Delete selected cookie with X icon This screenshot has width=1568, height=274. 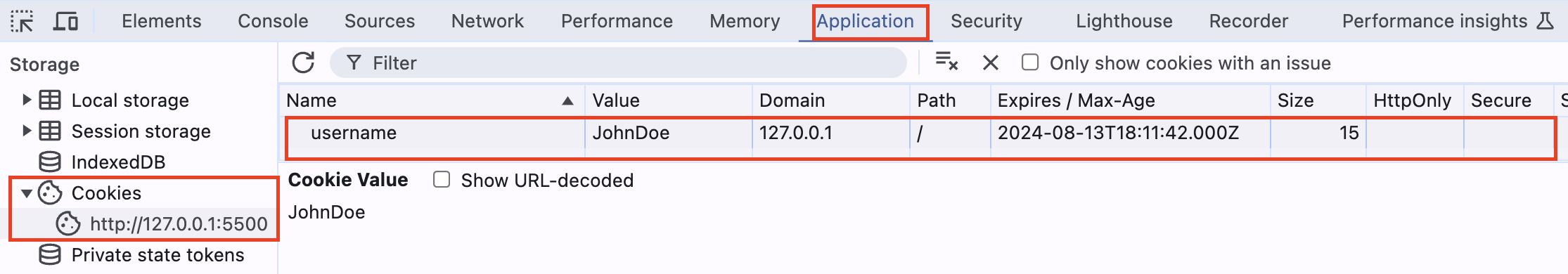pos(990,63)
